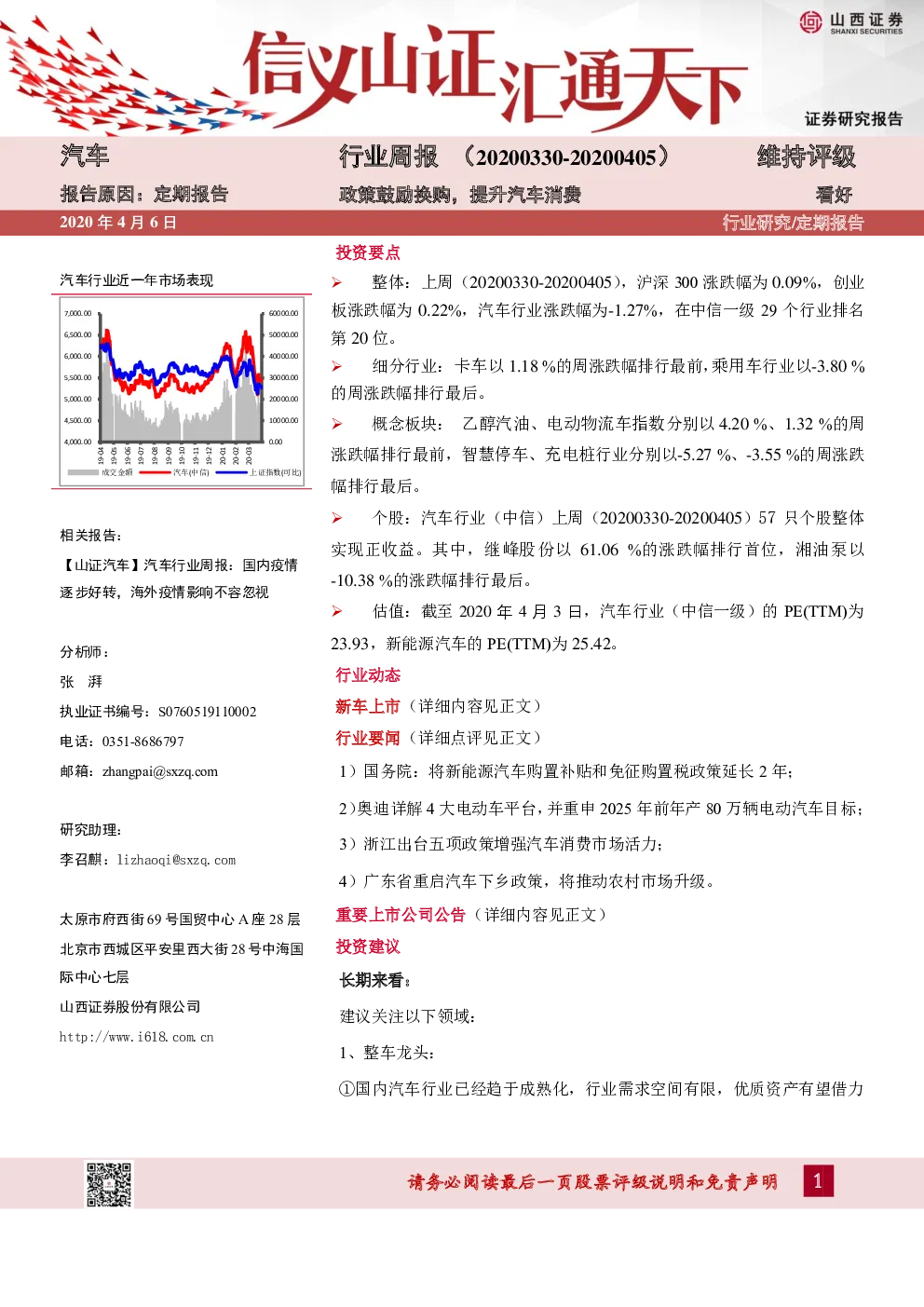Click address 太原市府西街69号国贸中心A座28层
Image resolution: width=924 pixels, height=1307 pixels.
click(x=180, y=919)
